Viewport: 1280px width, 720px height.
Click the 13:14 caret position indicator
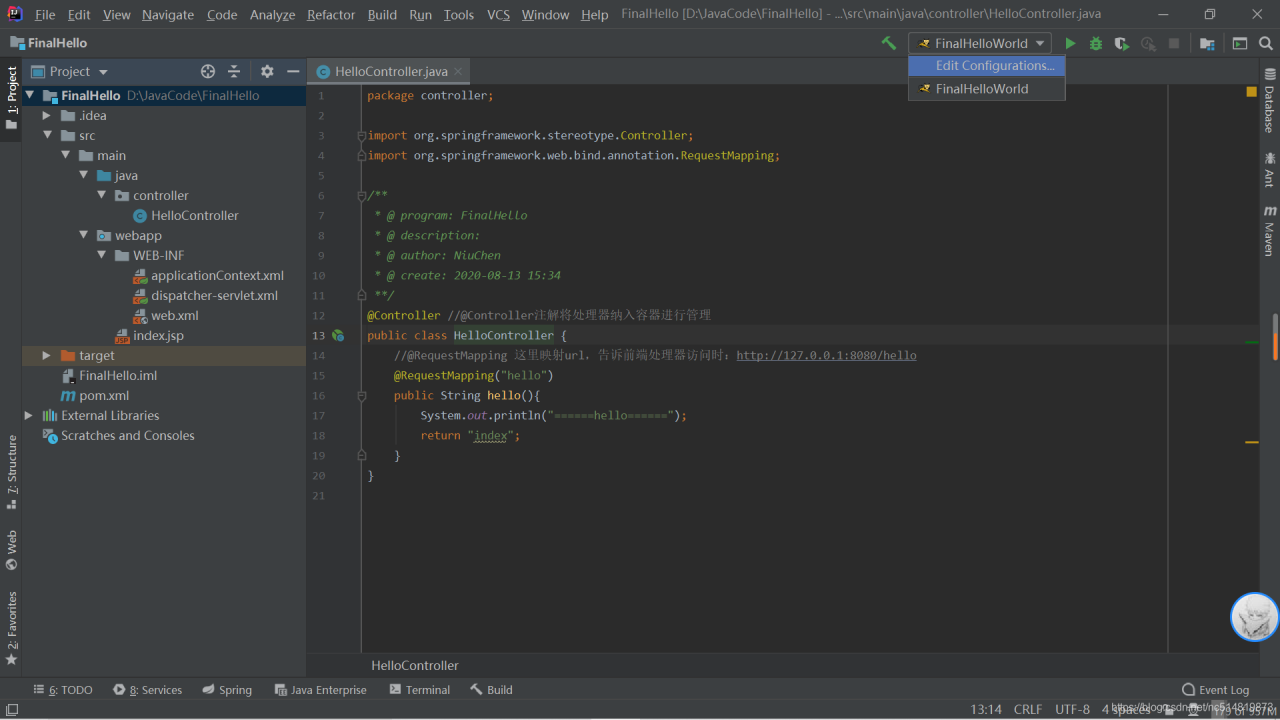click(x=985, y=709)
